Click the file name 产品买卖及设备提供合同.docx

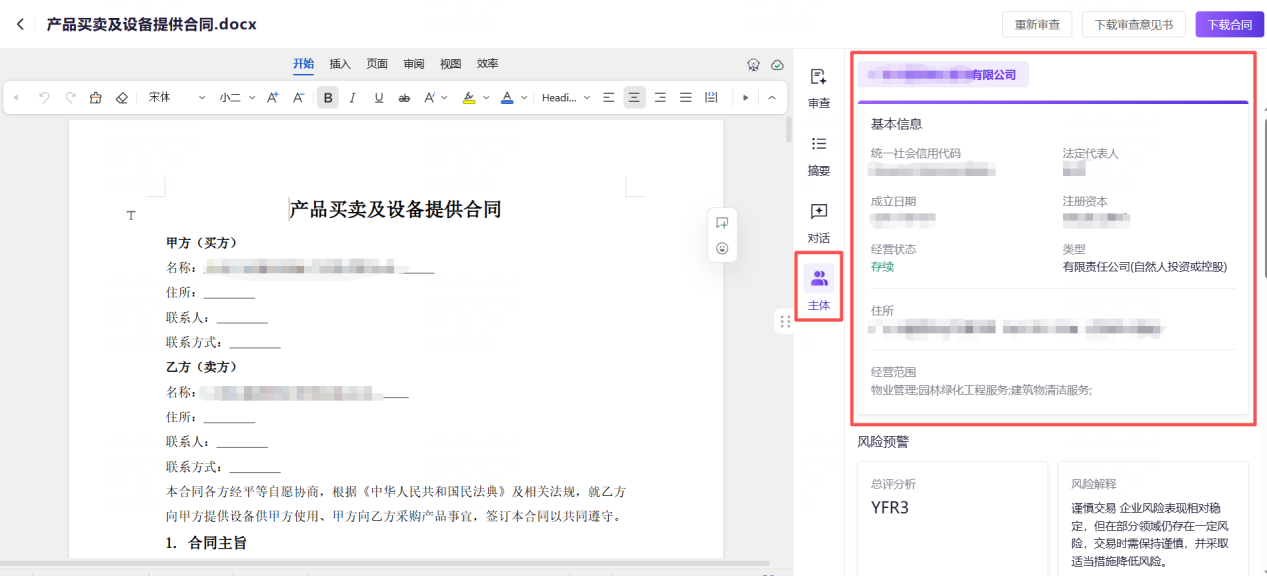151,24
